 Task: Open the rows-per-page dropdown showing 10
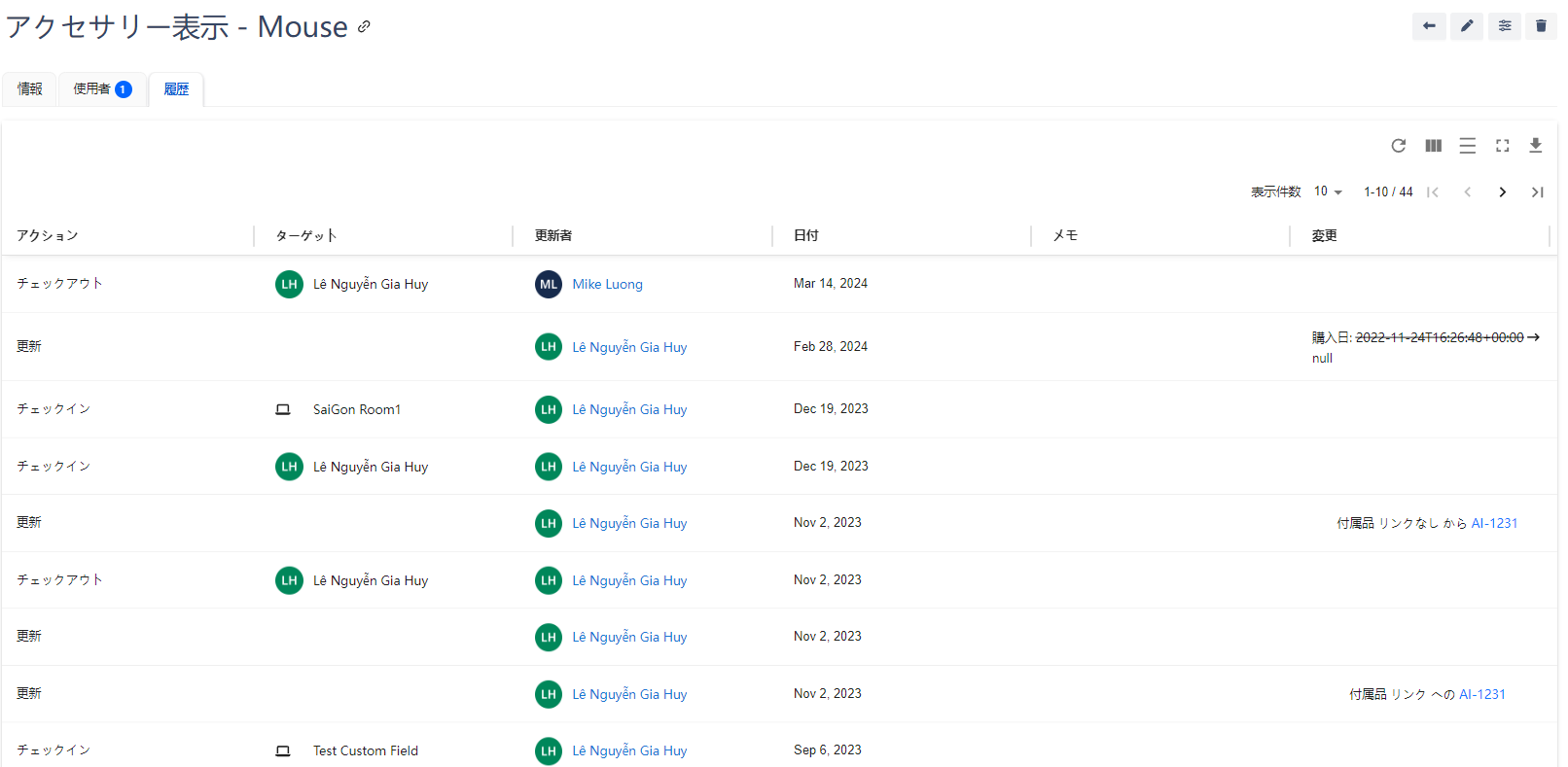click(1328, 192)
